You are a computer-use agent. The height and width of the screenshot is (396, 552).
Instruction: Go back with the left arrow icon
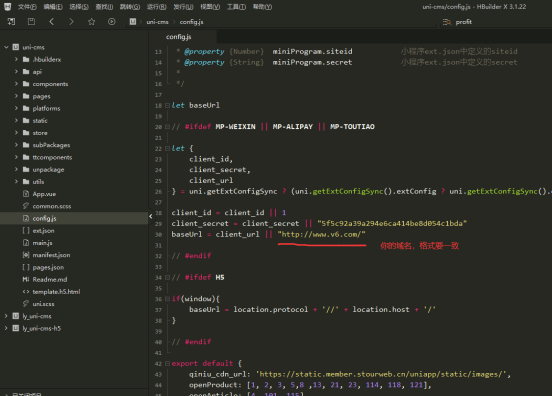pos(51,22)
